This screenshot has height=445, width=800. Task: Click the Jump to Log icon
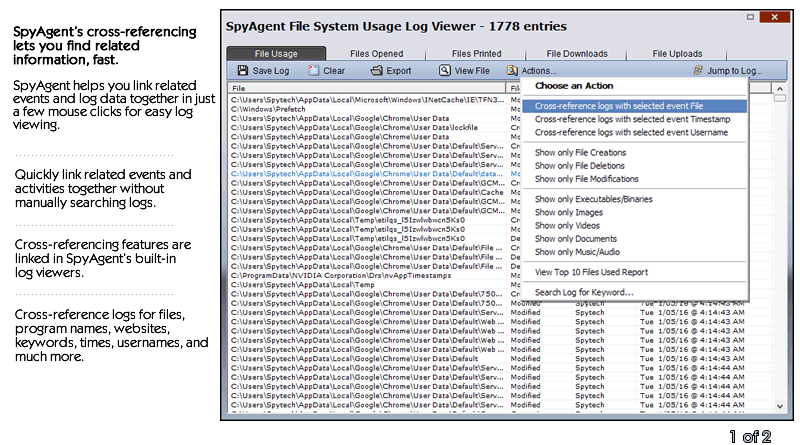coord(698,70)
